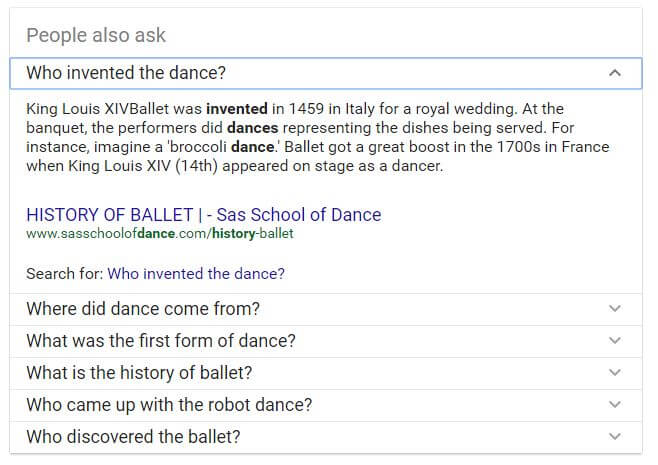The height and width of the screenshot is (465, 658).
Task: Click down-arrow icon beside 'Who discovered the ballet?'
Action: coord(615,436)
